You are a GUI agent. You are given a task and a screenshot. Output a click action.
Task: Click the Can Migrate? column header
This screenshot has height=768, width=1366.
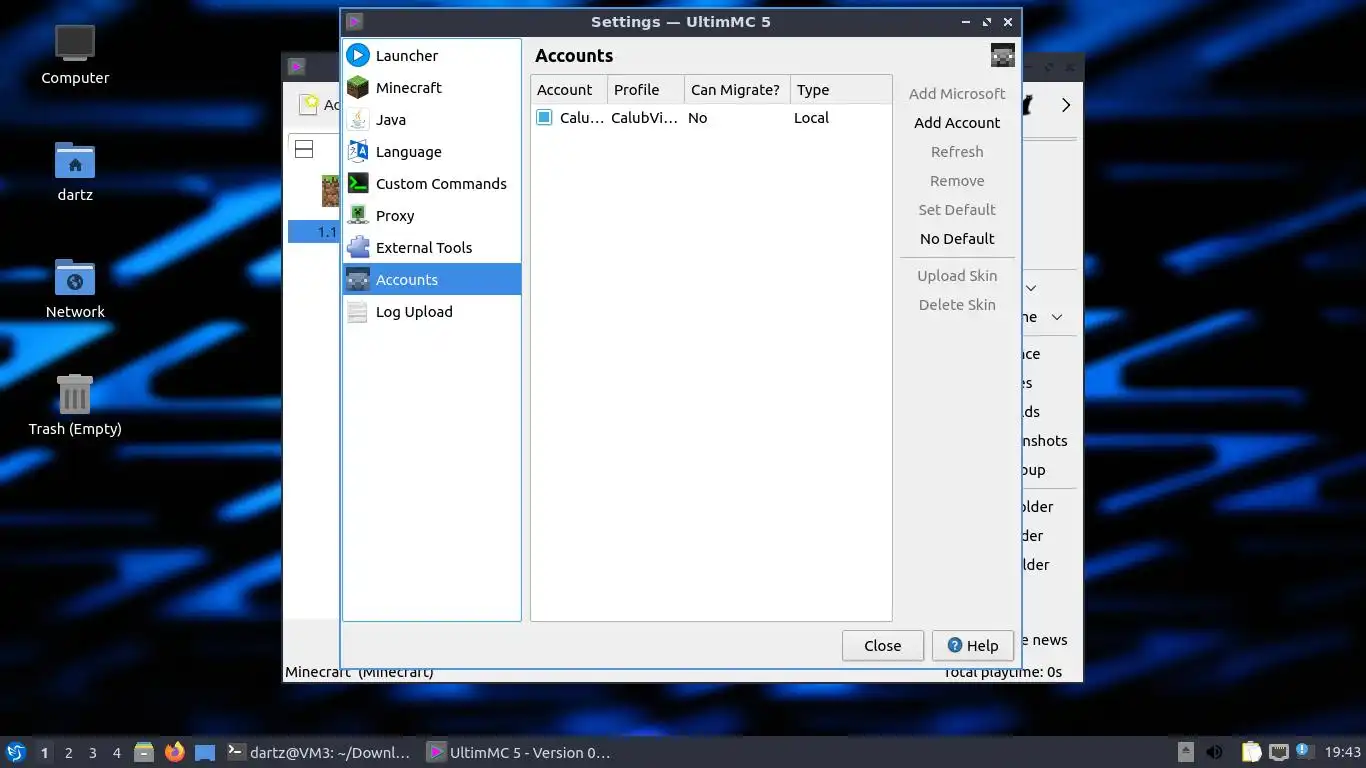click(x=737, y=90)
